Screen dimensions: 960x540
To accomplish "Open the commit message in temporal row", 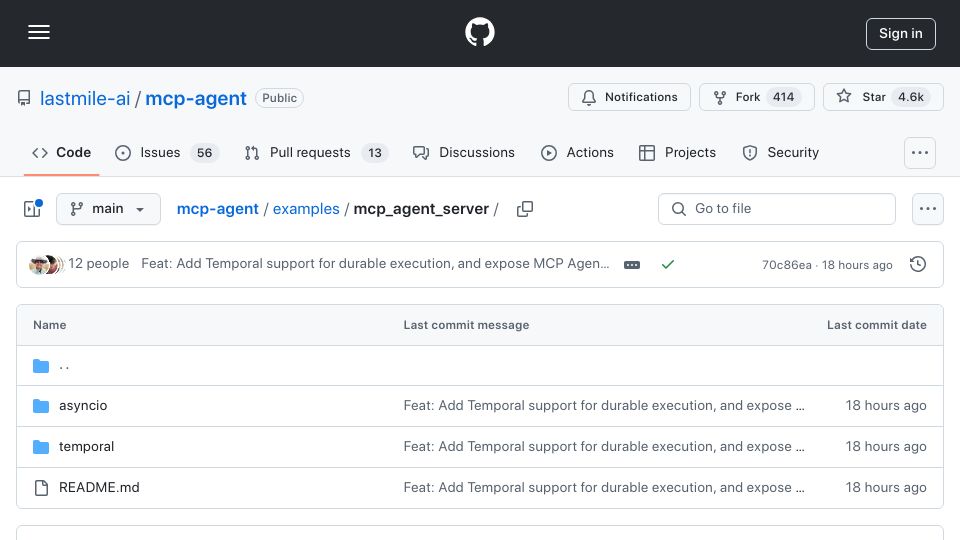I will 604,447.
